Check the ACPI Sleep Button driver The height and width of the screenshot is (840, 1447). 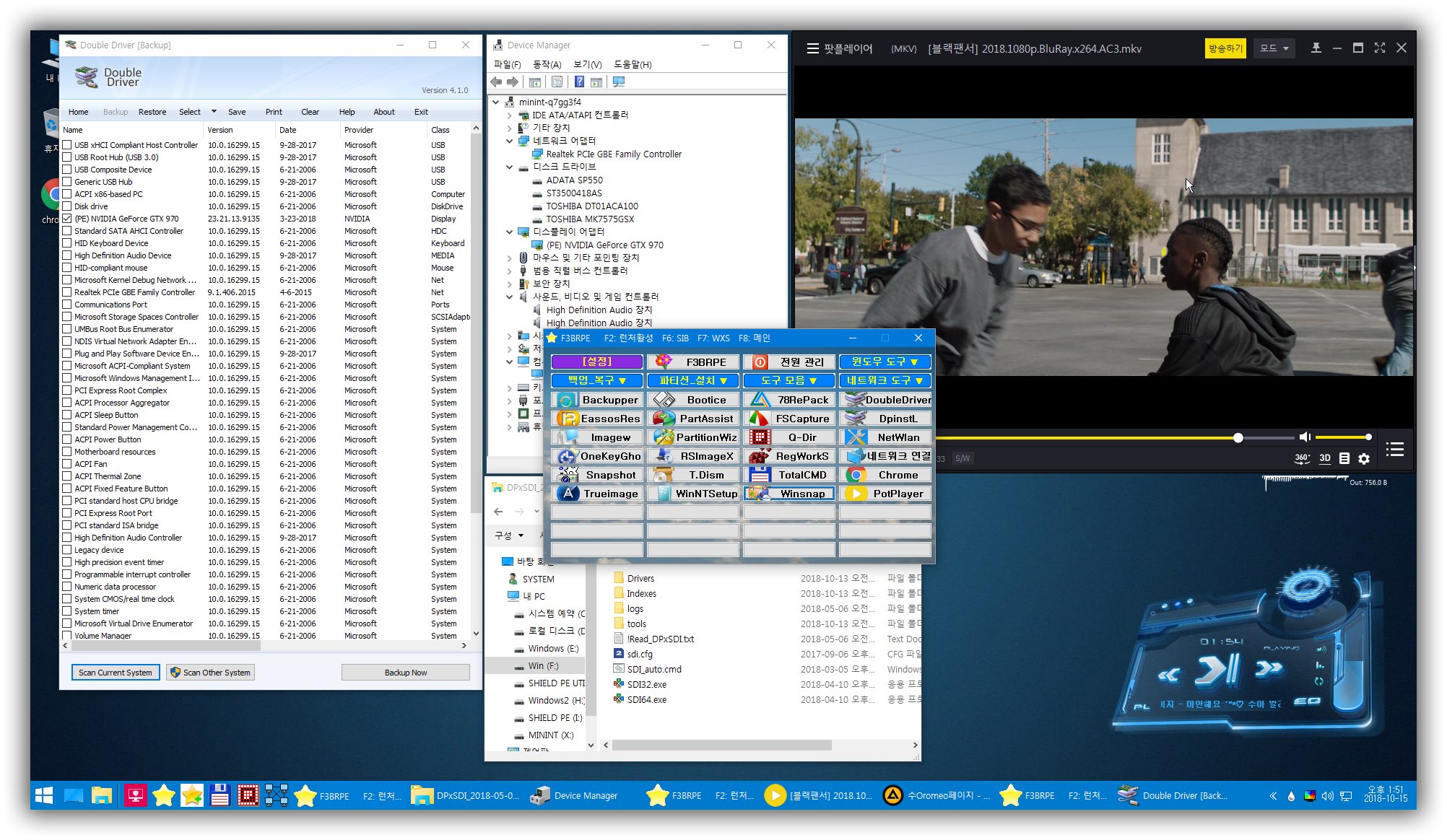pos(67,415)
